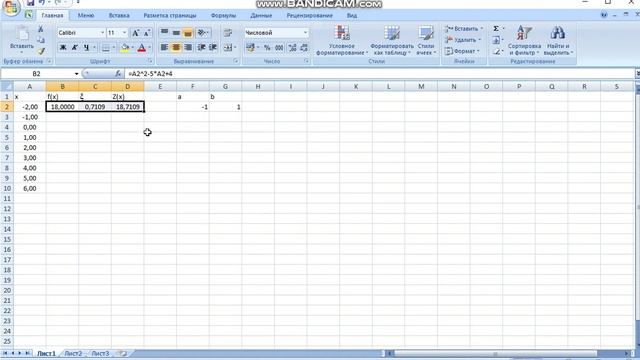Click the Fill down icon in editing group
The image size is (640, 360).
pyautogui.click(x=496, y=40)
